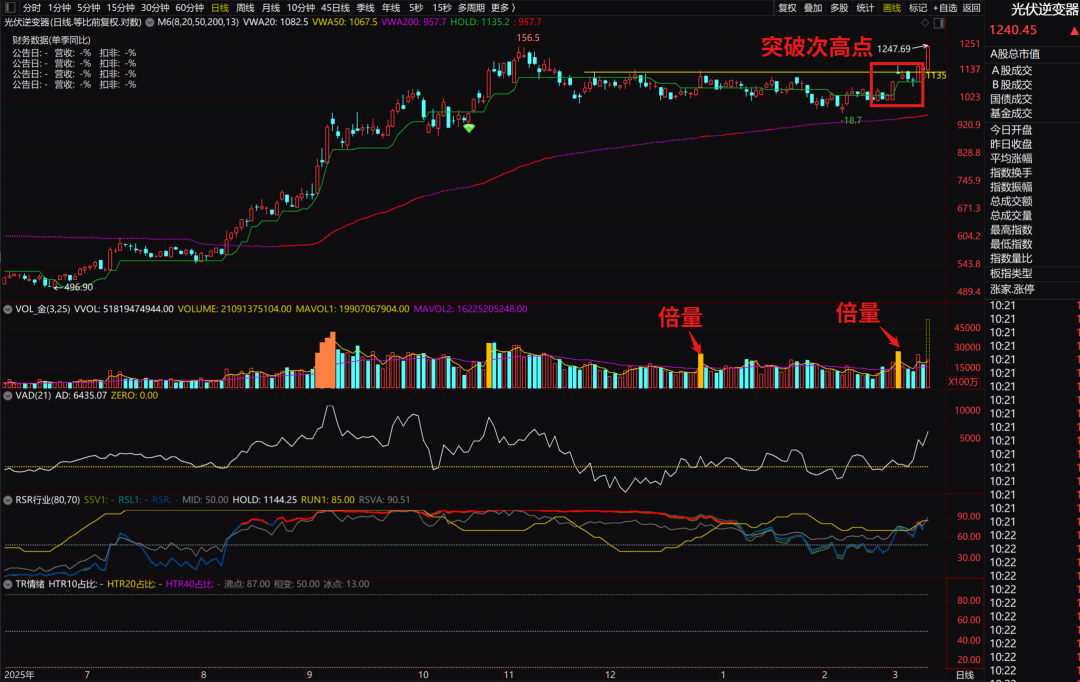
Task: Select the 5分钟 period tab
Action: (x=88, y=8)
